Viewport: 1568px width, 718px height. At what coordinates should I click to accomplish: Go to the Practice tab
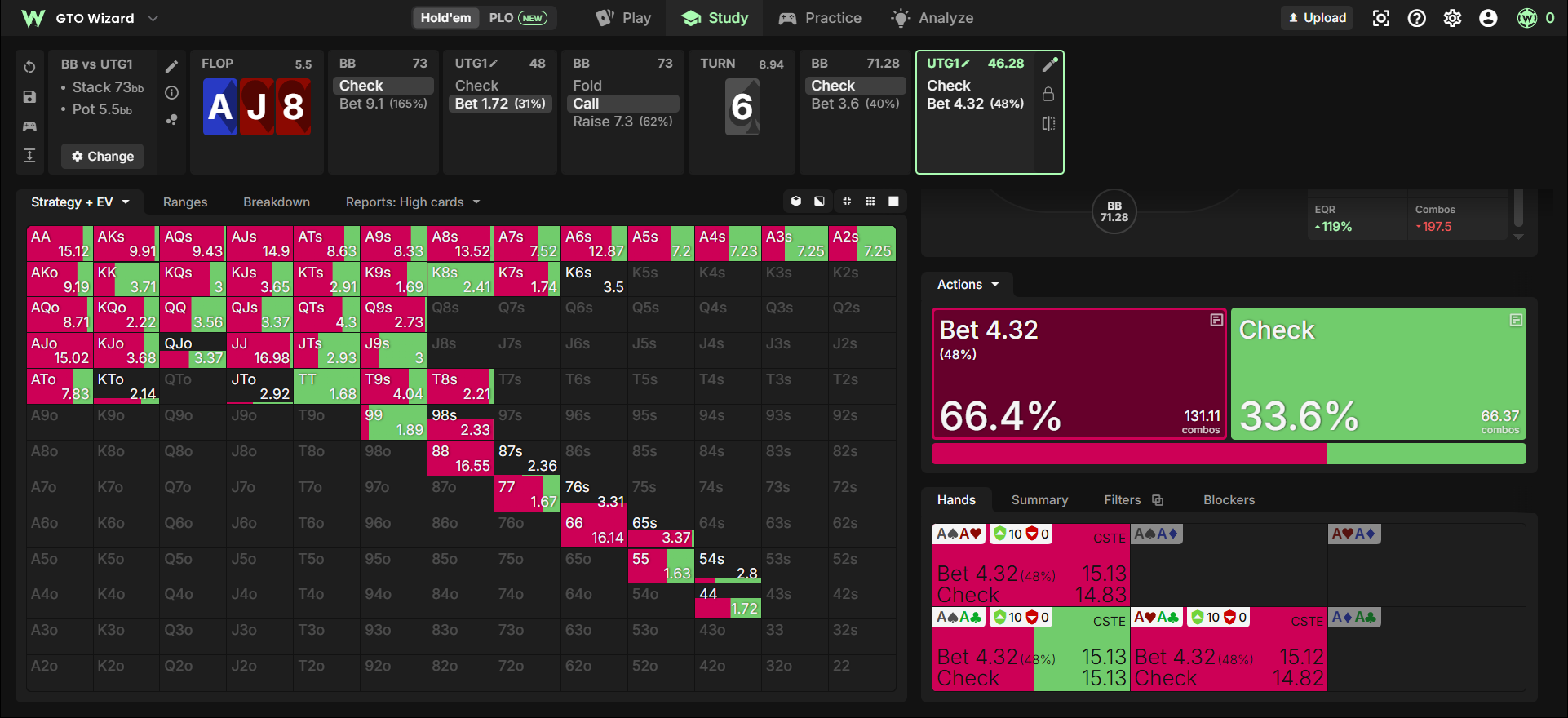(820, 18)
